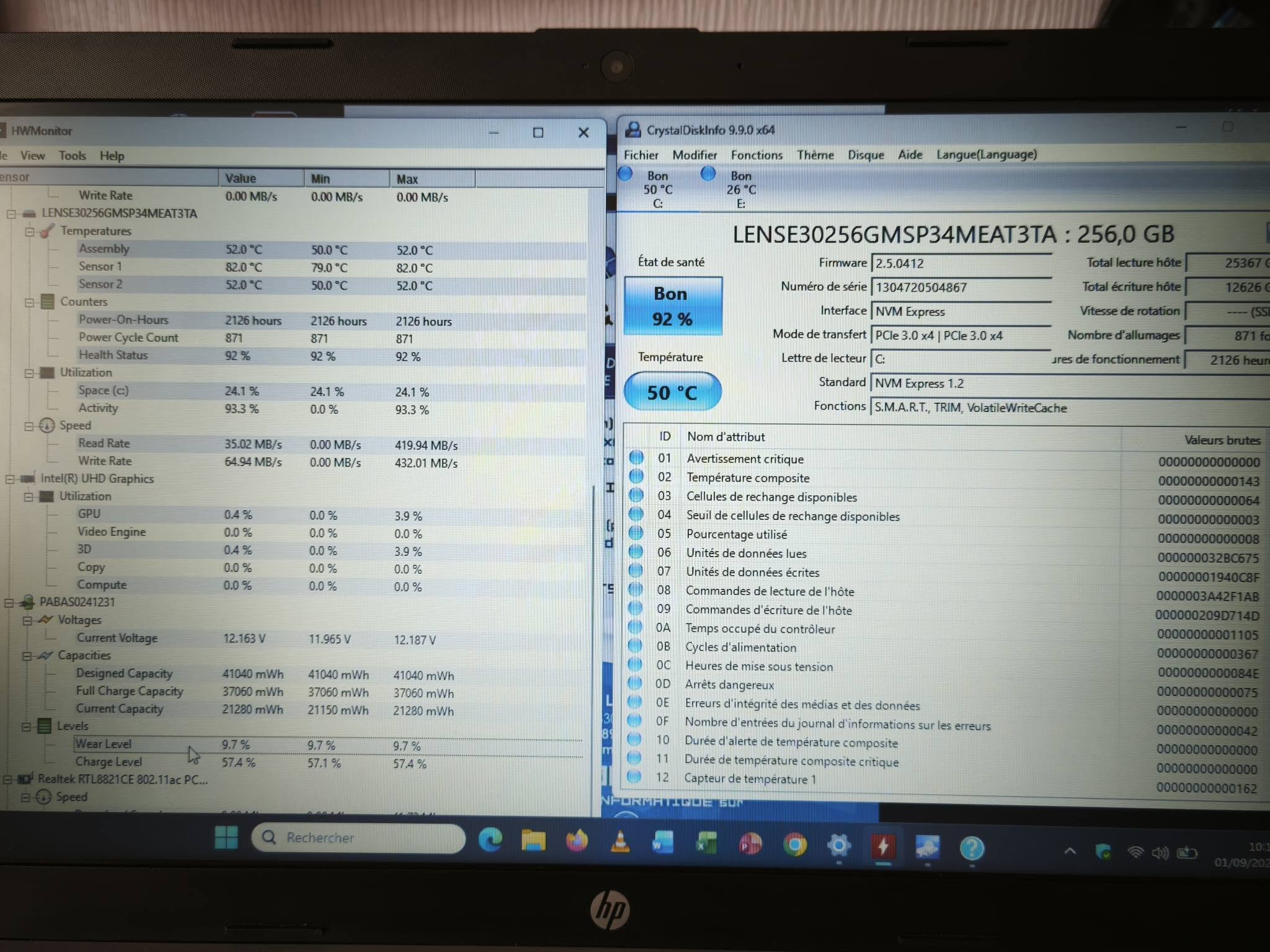Click the Windows Start button

(x=226, y=837)
